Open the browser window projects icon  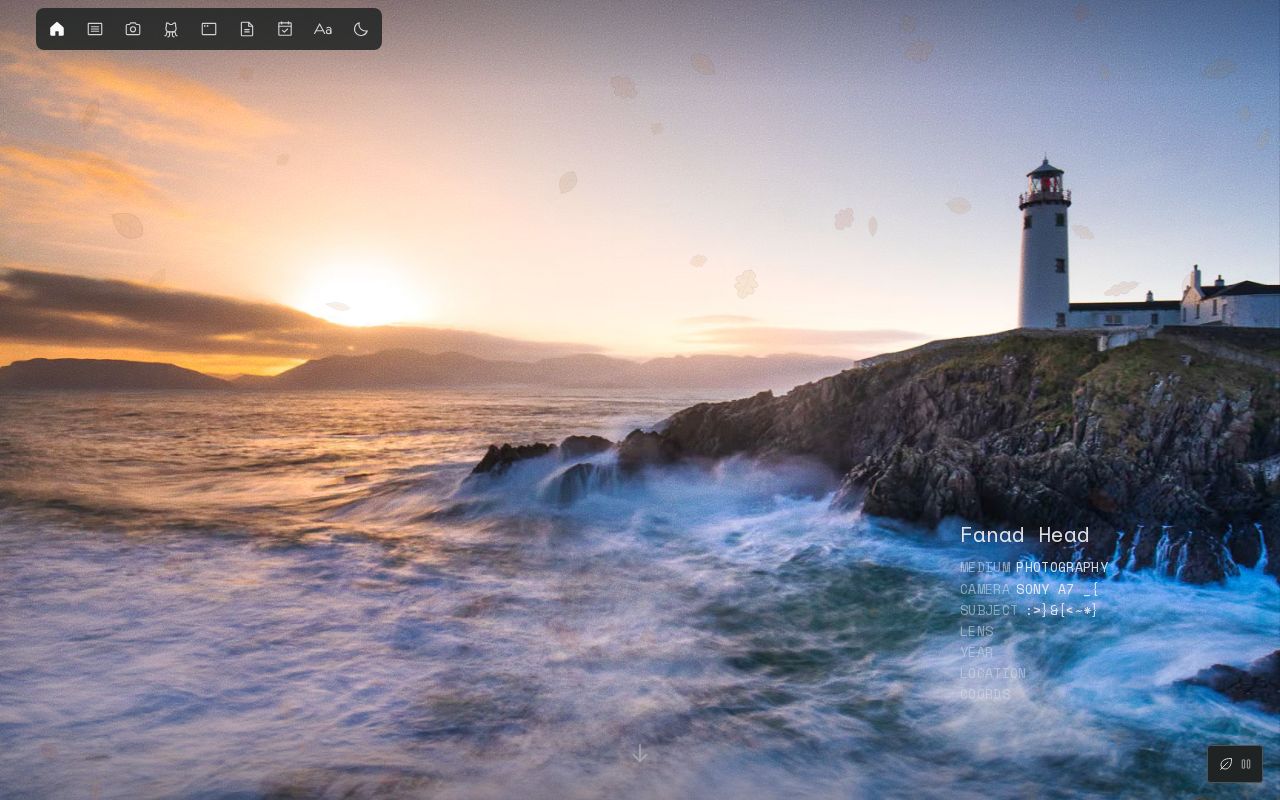click(209, 29)
